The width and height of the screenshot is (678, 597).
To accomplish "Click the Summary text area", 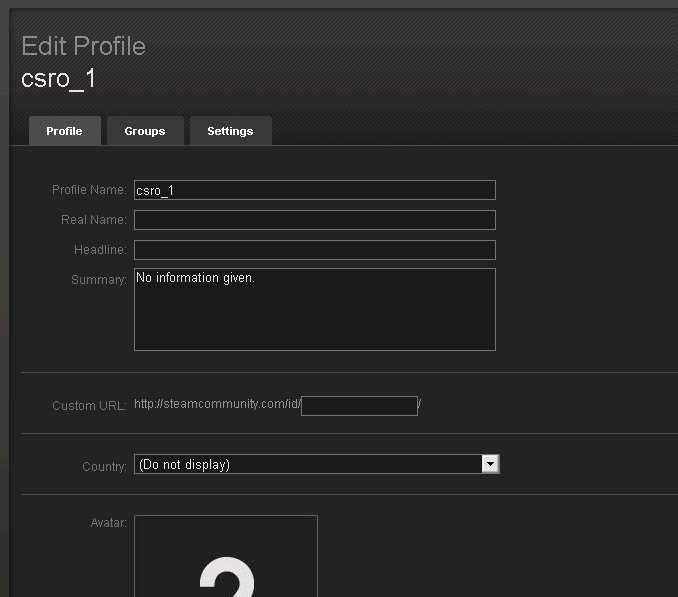I will tap(315, 310).
